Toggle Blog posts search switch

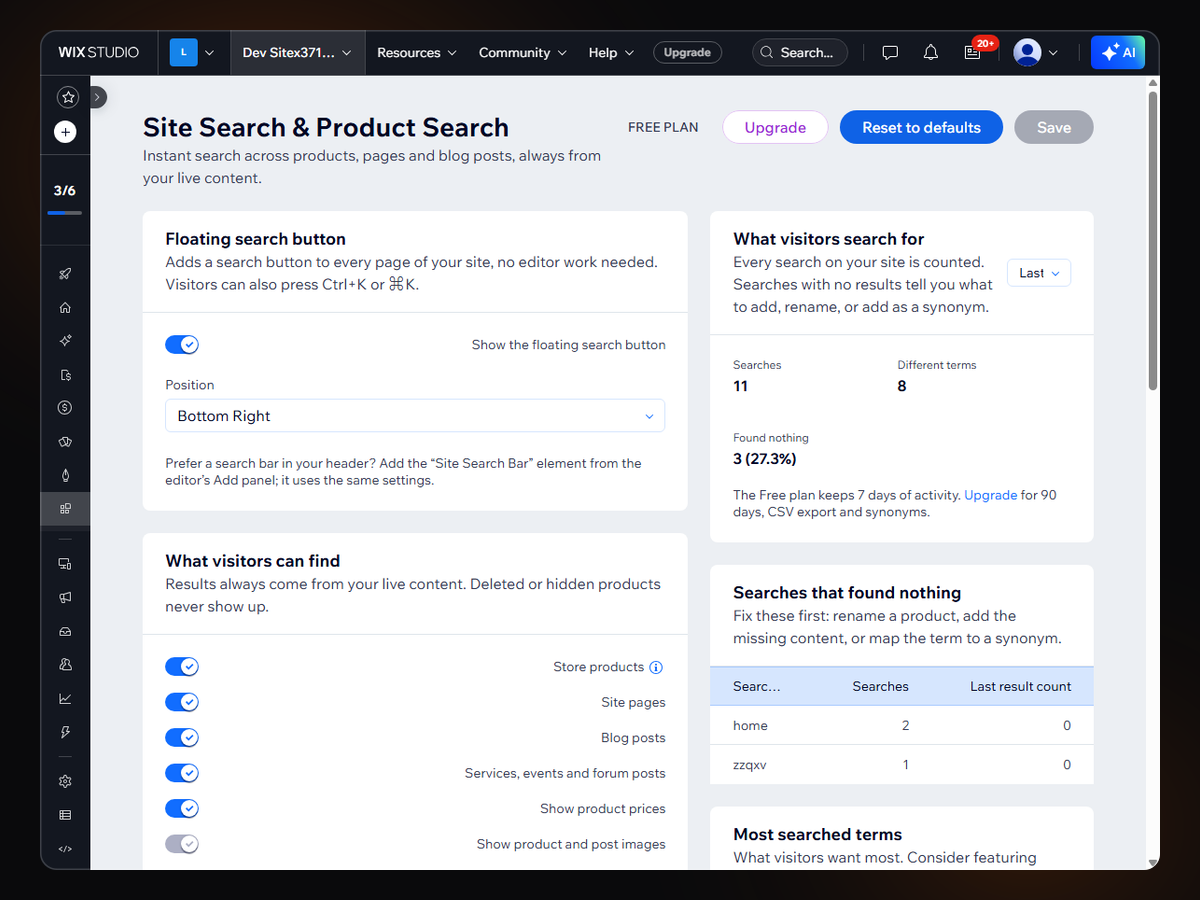tap(182, 738)
